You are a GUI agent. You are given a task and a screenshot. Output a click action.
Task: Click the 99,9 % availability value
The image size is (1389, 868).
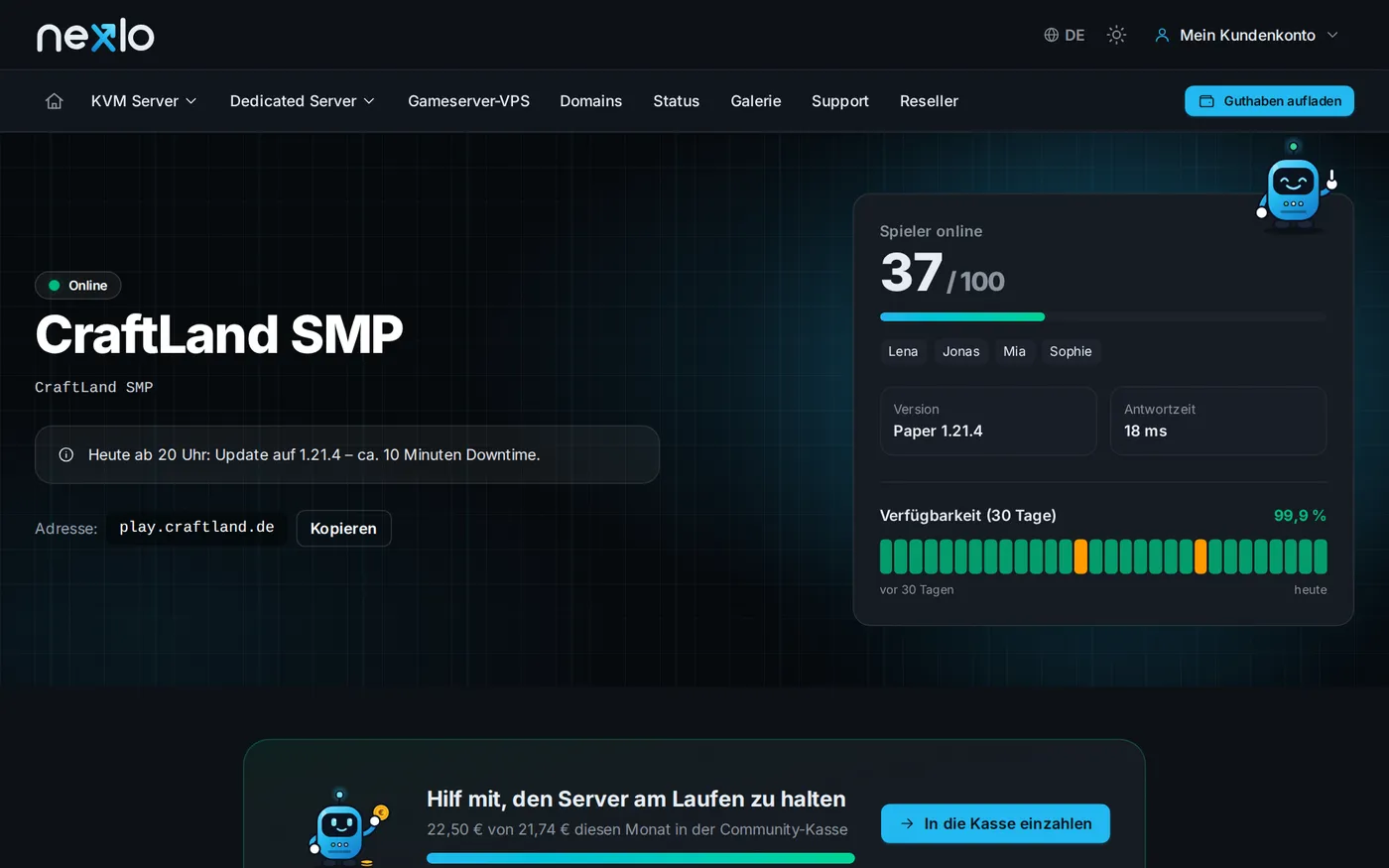1300,516
